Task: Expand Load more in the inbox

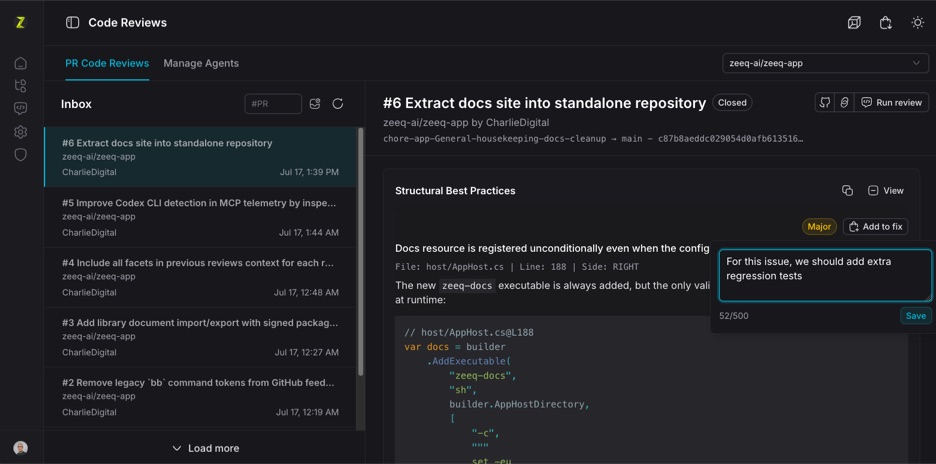Action: tap(205, 448)
